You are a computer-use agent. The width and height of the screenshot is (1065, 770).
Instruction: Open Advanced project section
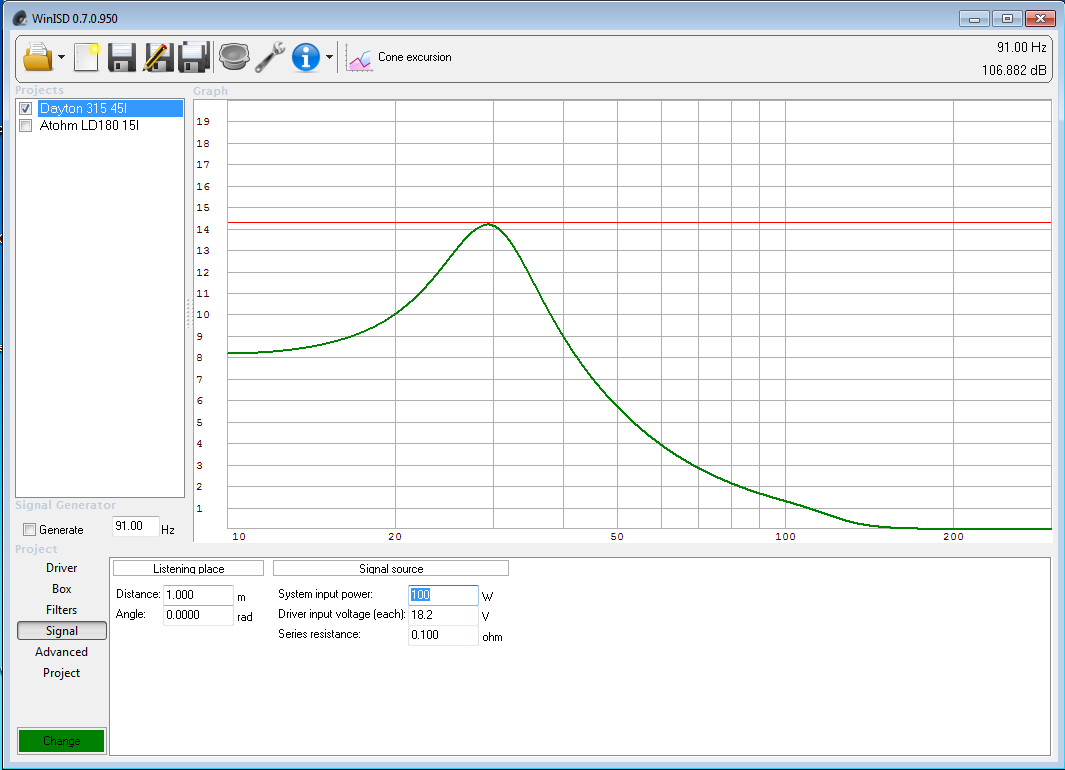[61, 652]
